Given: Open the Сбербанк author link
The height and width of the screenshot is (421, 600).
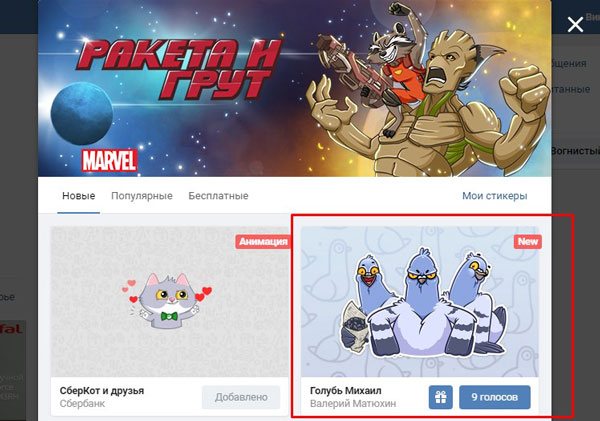Looking at the screenshot, I should 82,403.
